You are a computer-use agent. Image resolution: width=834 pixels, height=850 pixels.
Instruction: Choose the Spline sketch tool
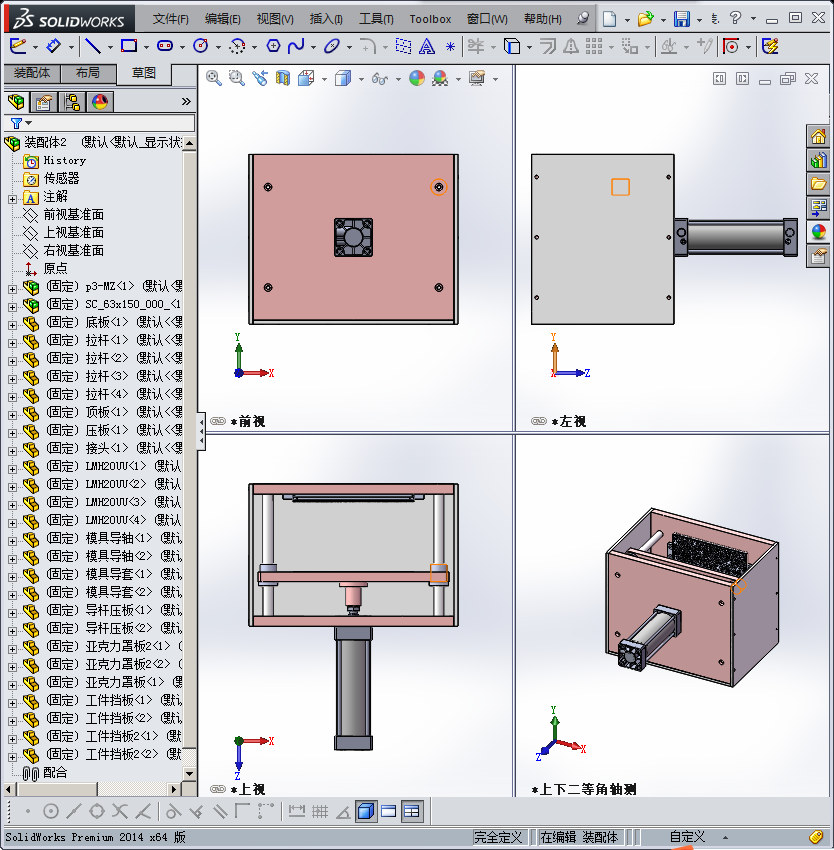tap(296, 47)
